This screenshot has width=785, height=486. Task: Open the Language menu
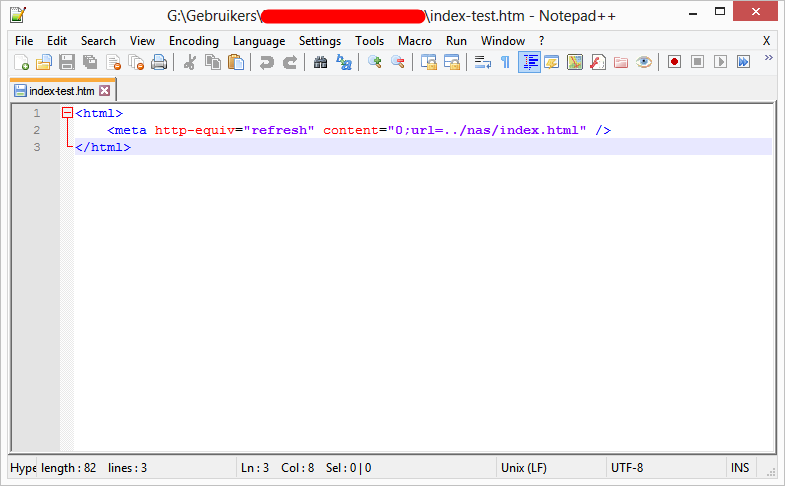click(x=259, y=41)
